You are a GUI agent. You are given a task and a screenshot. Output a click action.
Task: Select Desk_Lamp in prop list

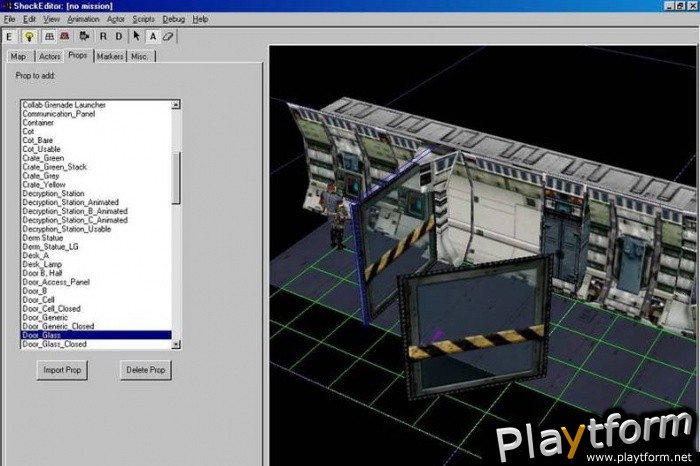click(96, 264)
